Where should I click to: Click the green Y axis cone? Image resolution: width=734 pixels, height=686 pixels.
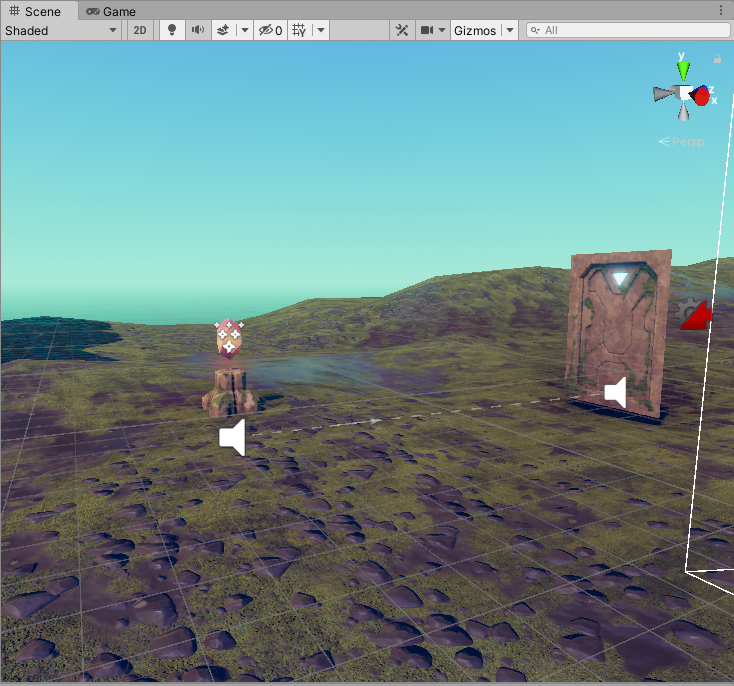[x=683, y=72]
